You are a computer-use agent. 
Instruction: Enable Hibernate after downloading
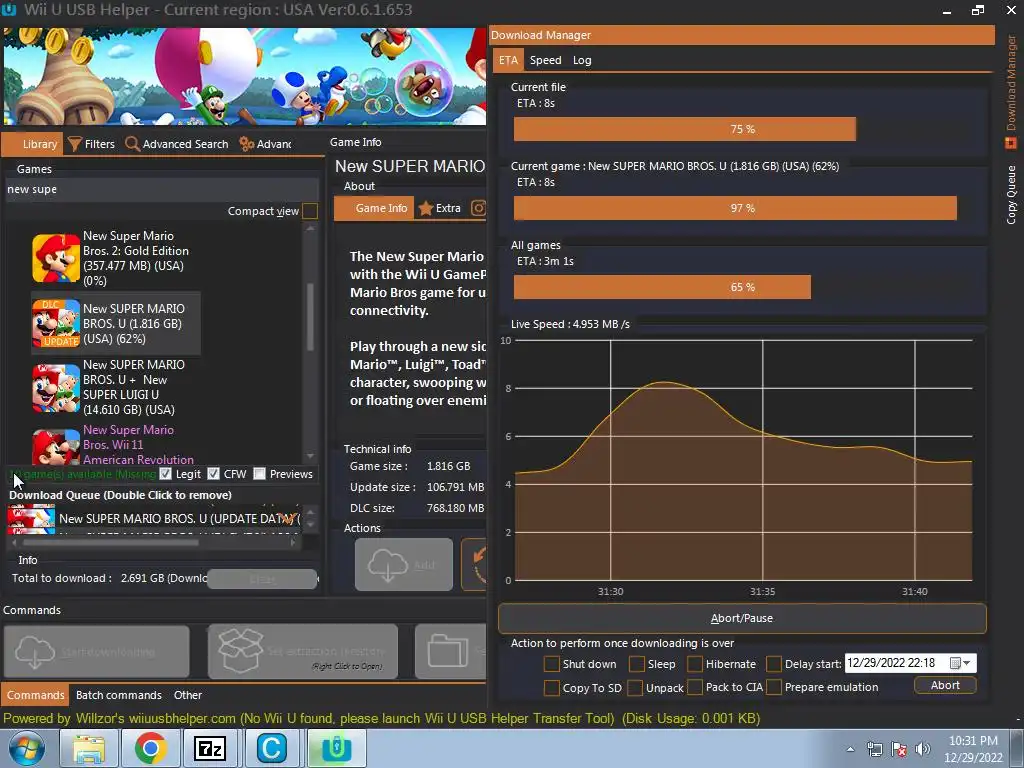point(695,664)
